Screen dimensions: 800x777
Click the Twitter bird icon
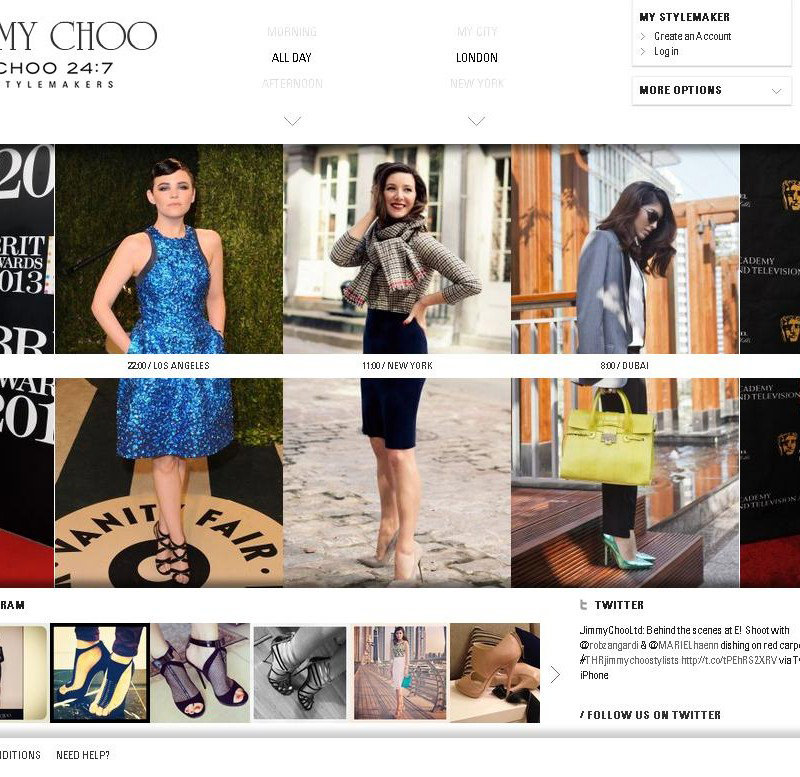[x=583, y=605]
